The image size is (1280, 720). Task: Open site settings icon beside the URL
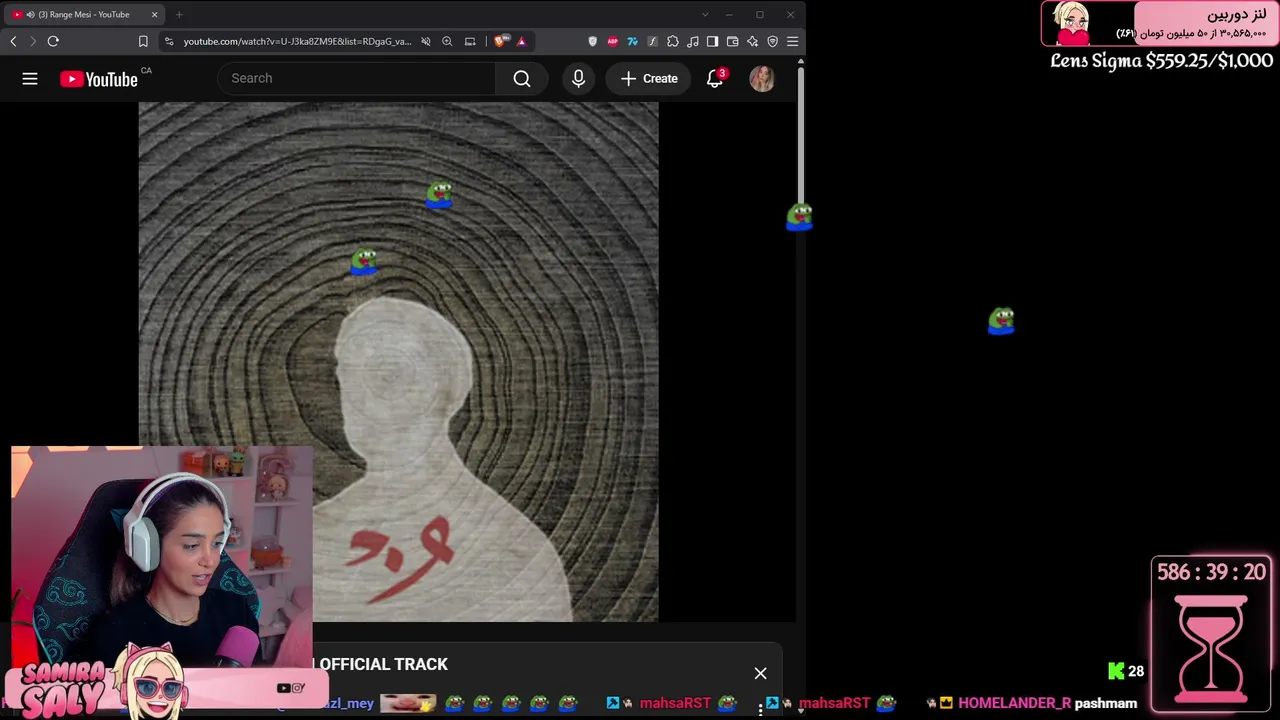click(x=169, y=41)
